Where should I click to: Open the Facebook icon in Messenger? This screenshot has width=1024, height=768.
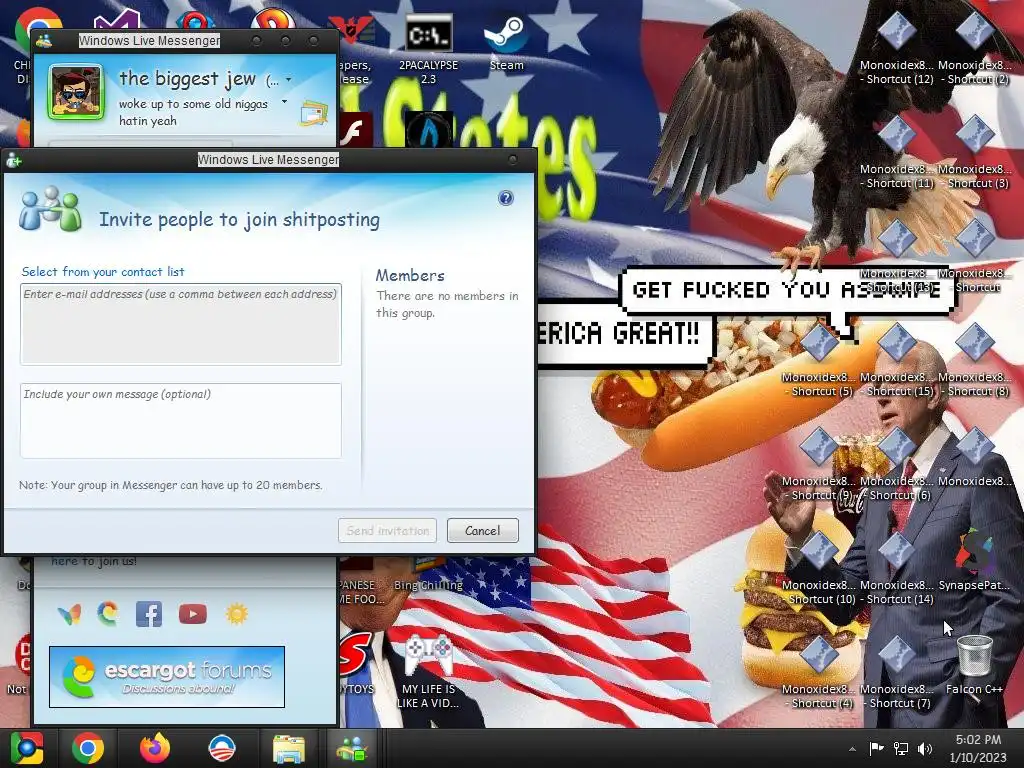tap(149, 615)
